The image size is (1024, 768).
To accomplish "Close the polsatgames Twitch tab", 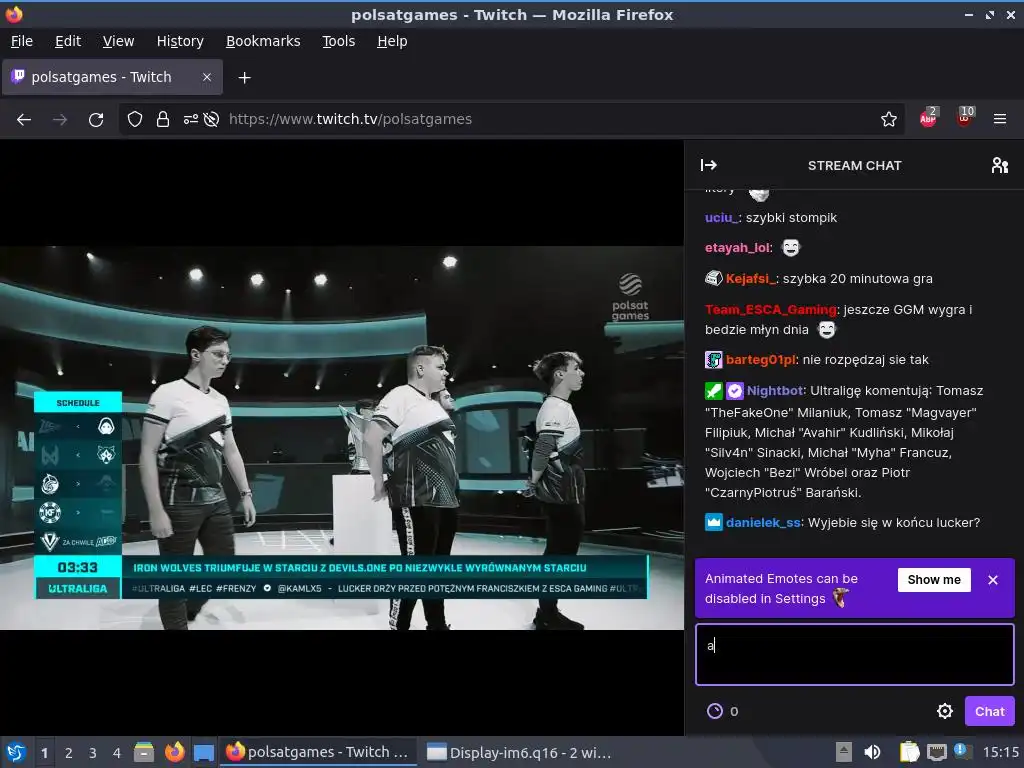I will click(x=206, y=77).
